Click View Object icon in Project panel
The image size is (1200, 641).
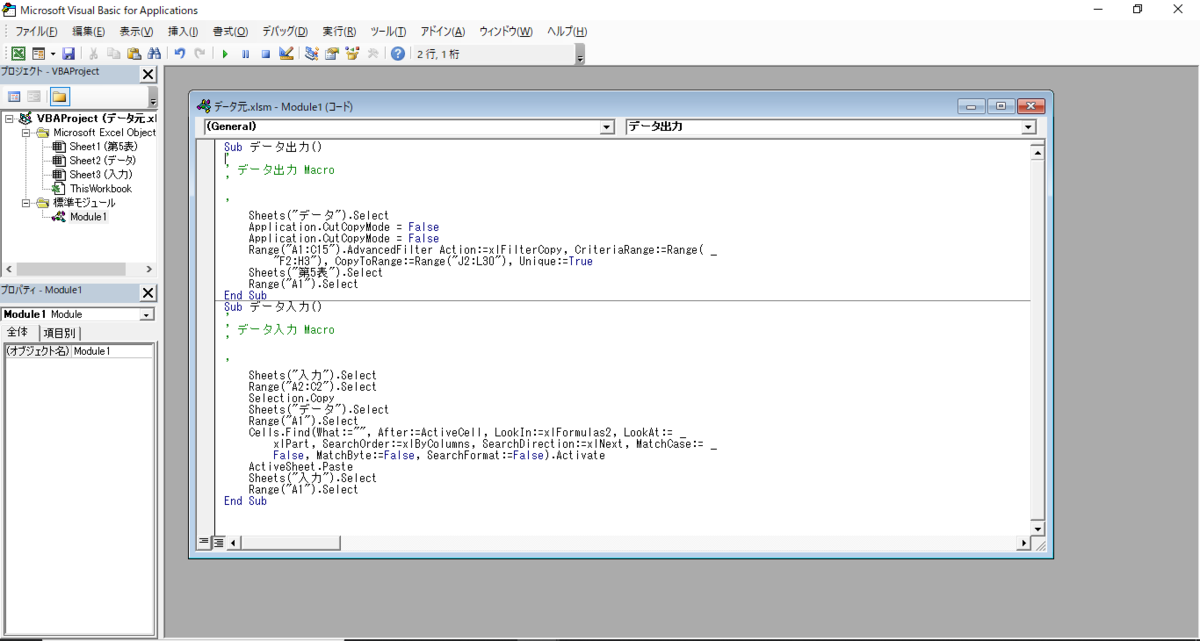point(34,97)
